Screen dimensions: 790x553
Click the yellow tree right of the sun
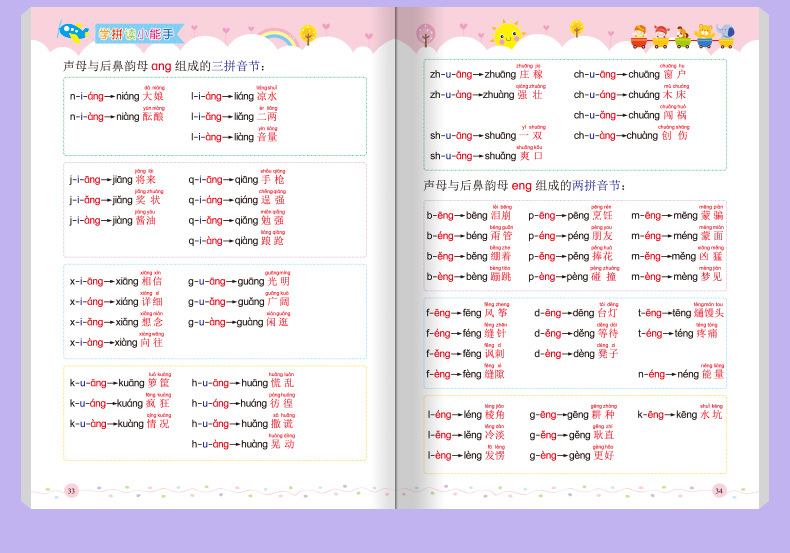click(x=576, y=28)
